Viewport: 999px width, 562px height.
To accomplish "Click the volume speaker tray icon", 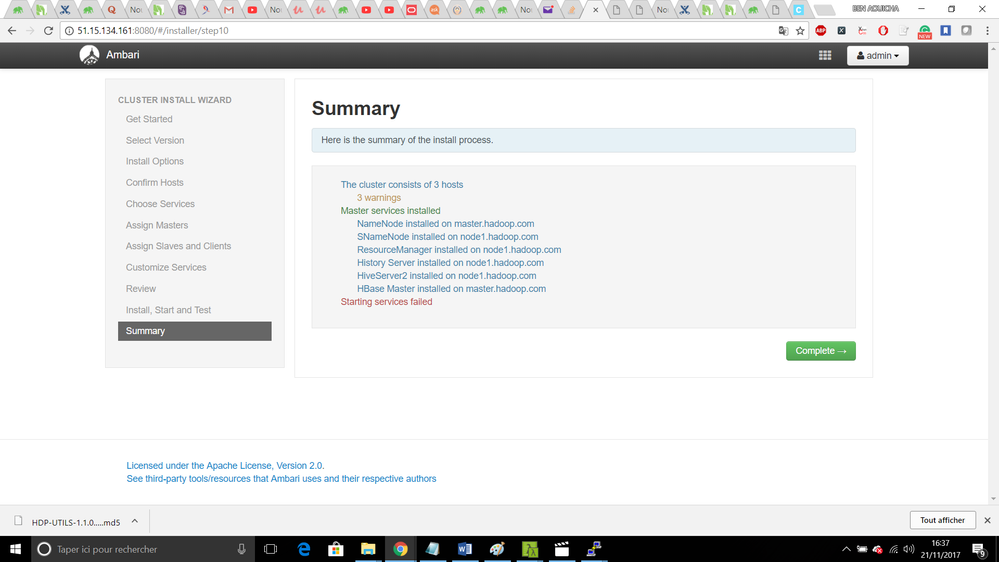I will click(x=909, y=549).
